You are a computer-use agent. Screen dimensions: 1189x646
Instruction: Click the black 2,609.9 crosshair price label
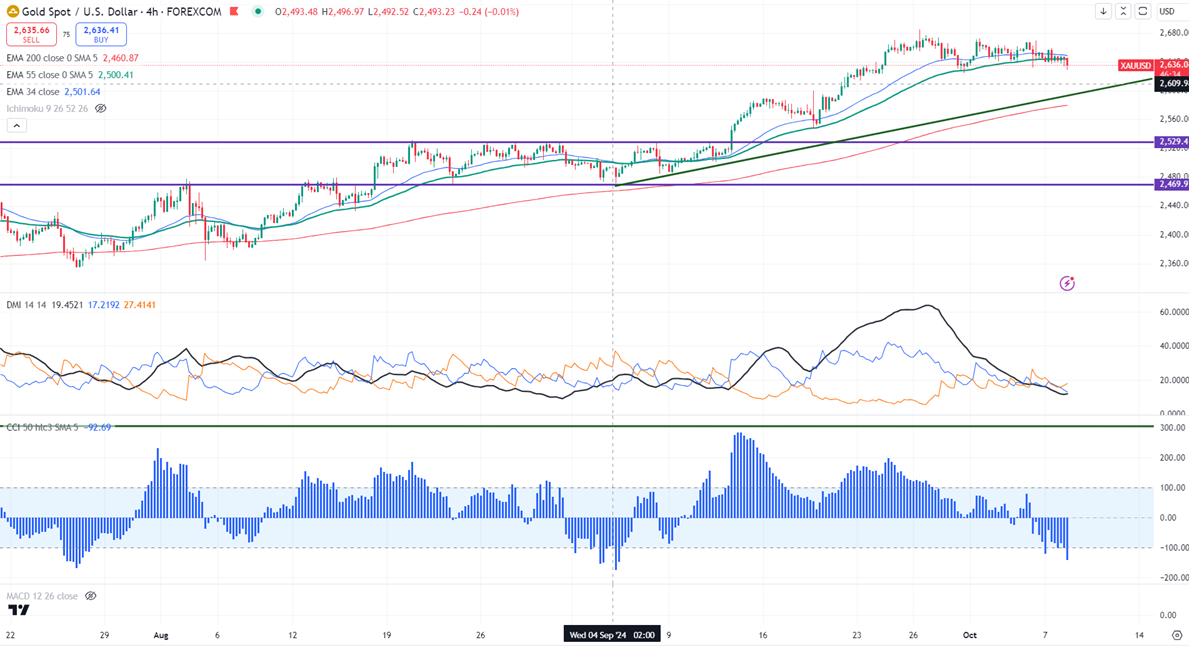tap(1171, 83)
